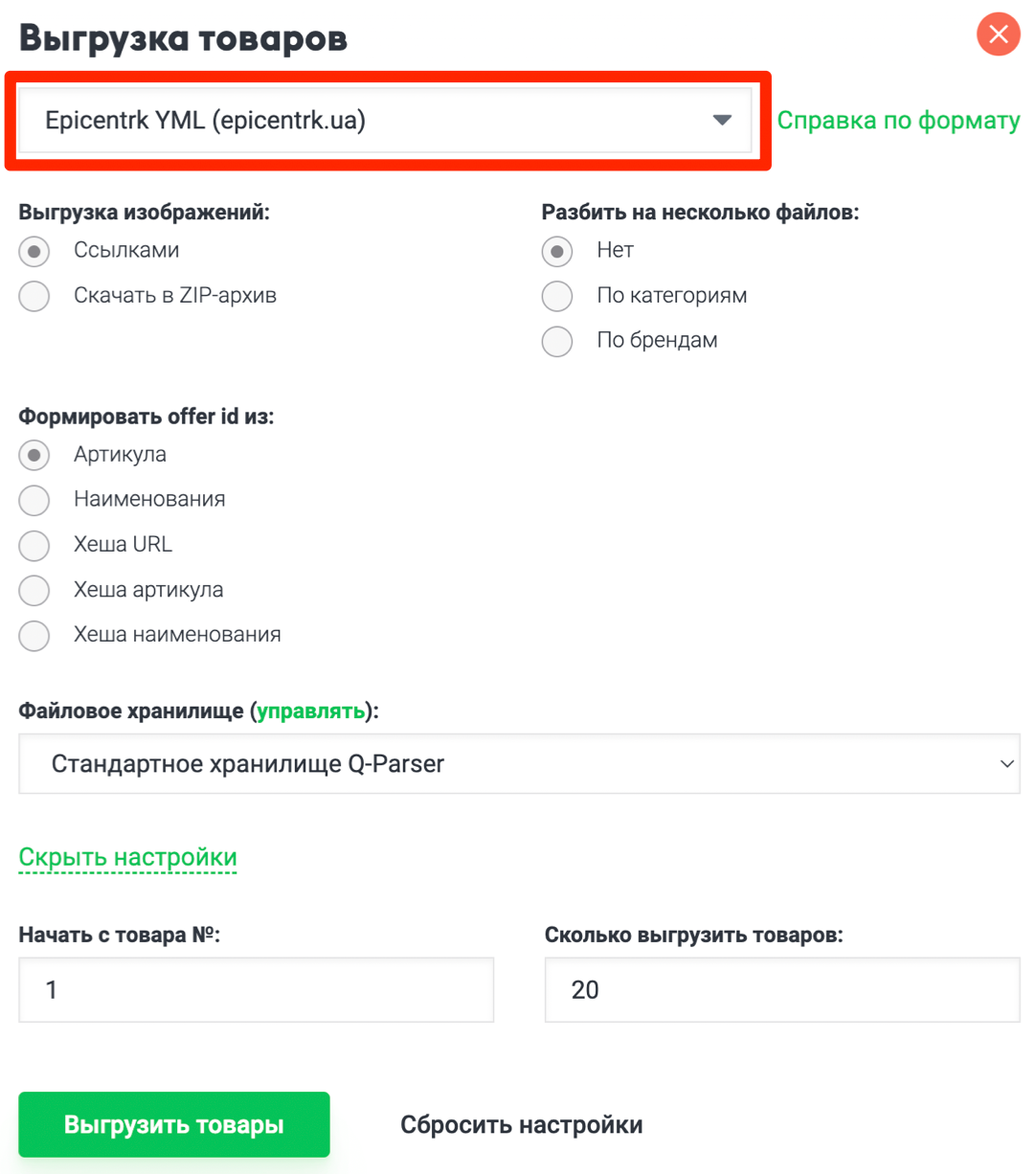
Task: Collapse settings via Скрыть настройки link
Action: [x=127, y=857]
